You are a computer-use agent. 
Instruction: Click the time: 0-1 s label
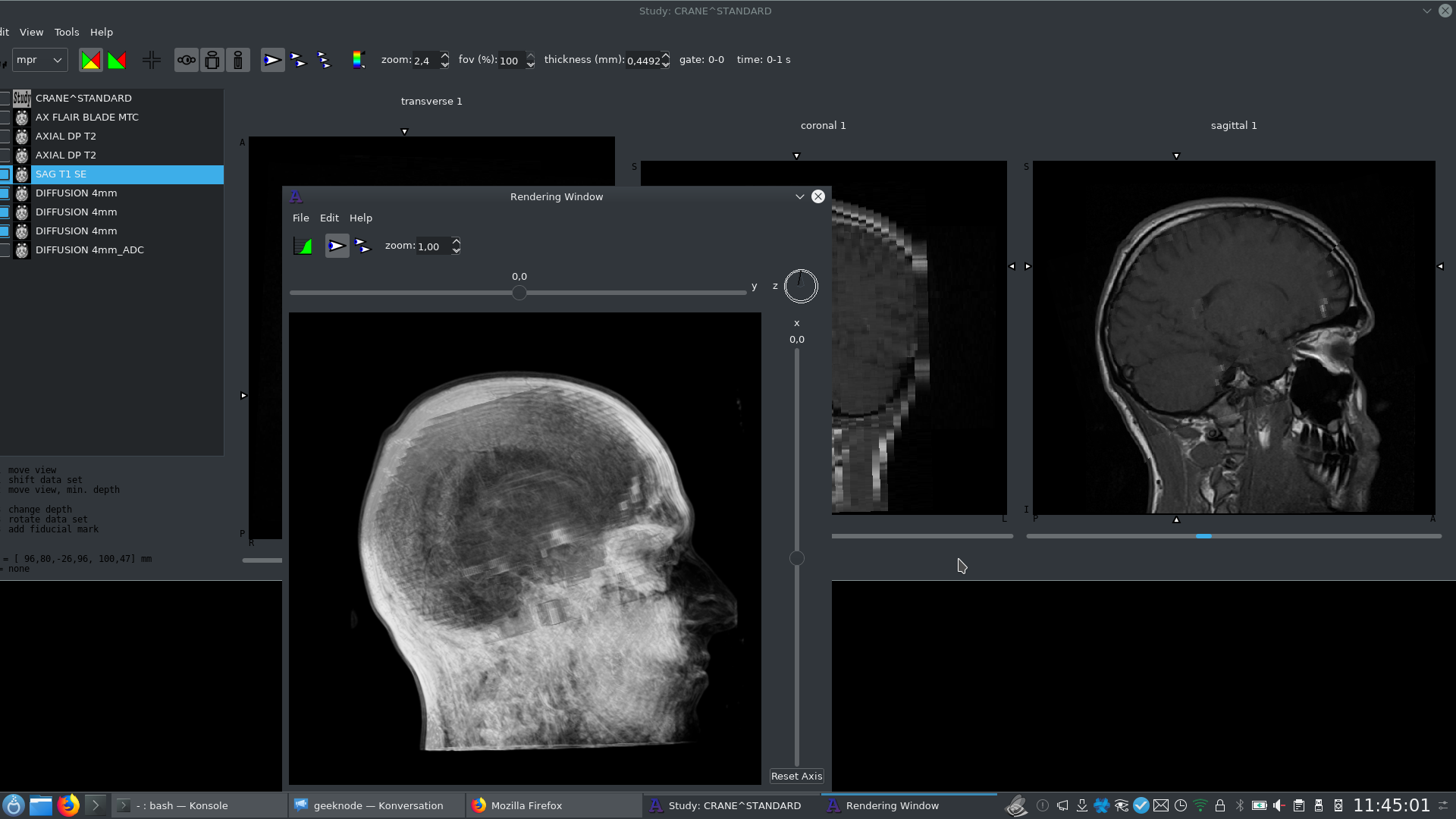(763, 59)
